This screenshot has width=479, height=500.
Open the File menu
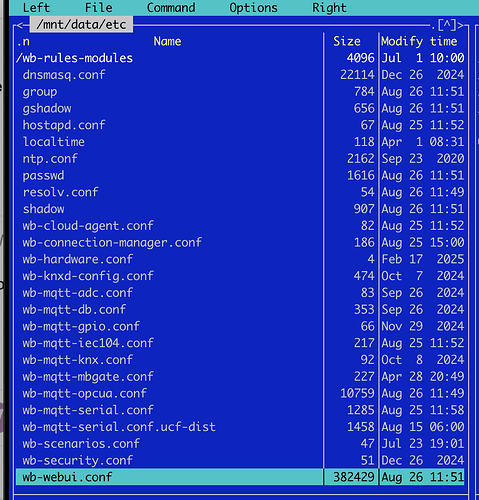point(98,7)
